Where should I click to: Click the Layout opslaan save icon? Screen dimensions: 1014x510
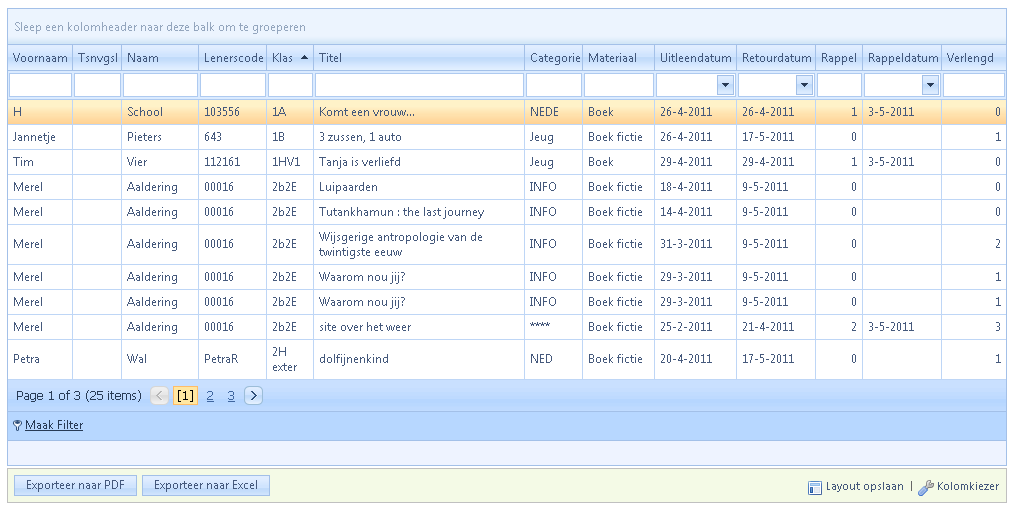pyautogui.click(x=814, y=487)
